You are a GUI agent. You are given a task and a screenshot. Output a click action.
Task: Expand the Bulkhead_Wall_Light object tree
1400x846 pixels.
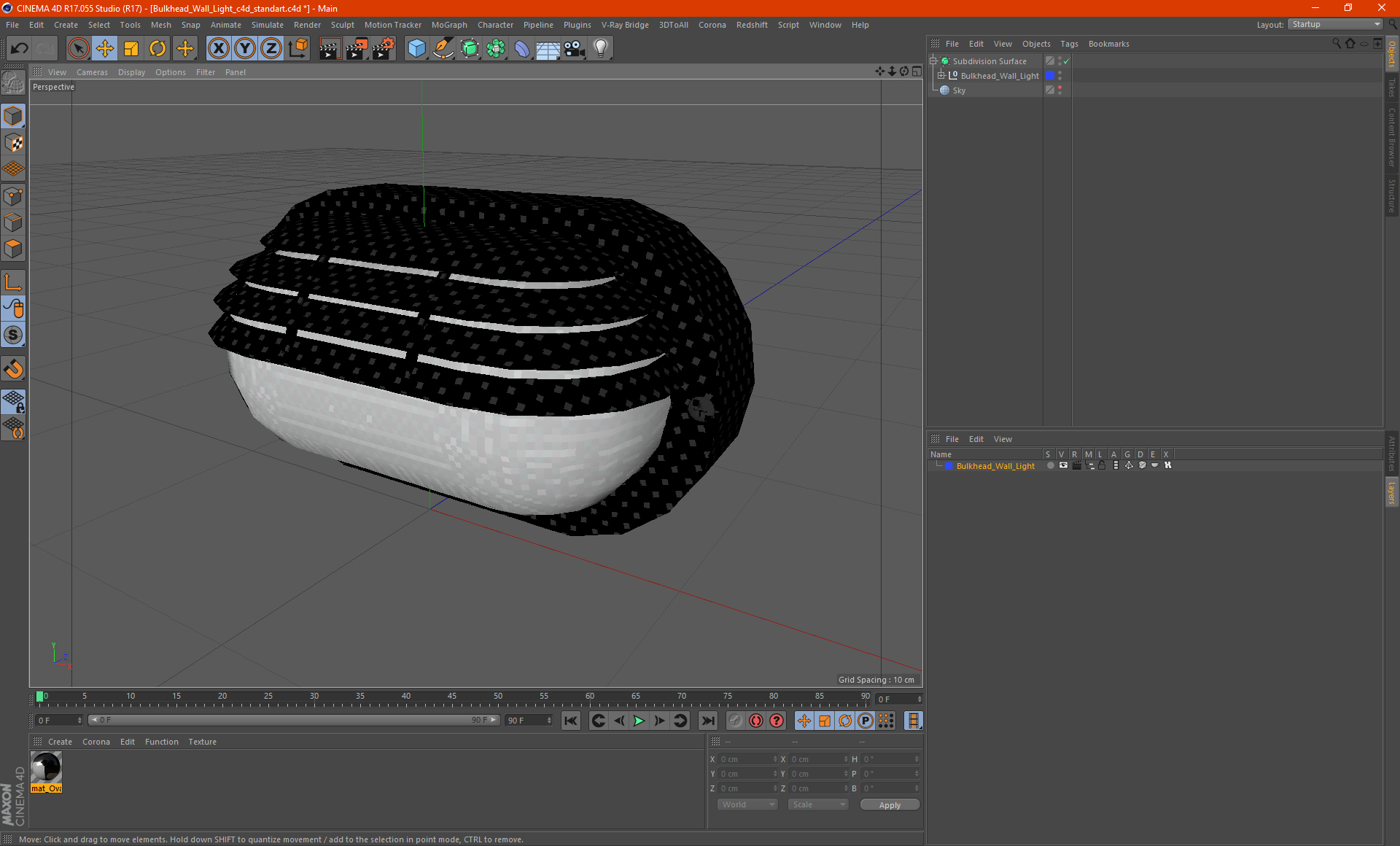click(x=941, y=76)
